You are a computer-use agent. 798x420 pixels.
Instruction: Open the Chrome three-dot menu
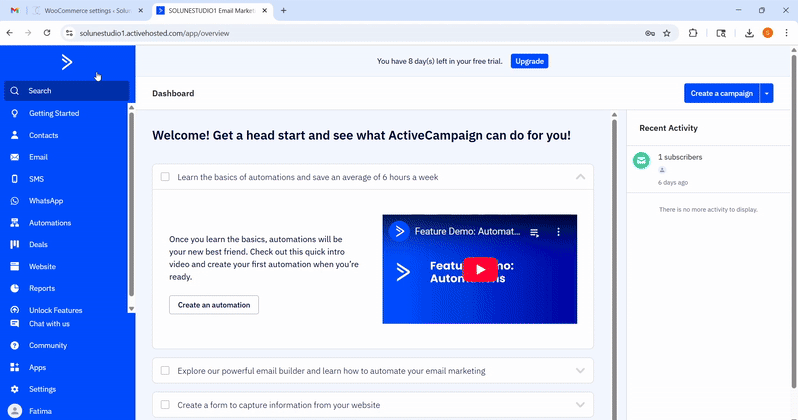(786, 33)
